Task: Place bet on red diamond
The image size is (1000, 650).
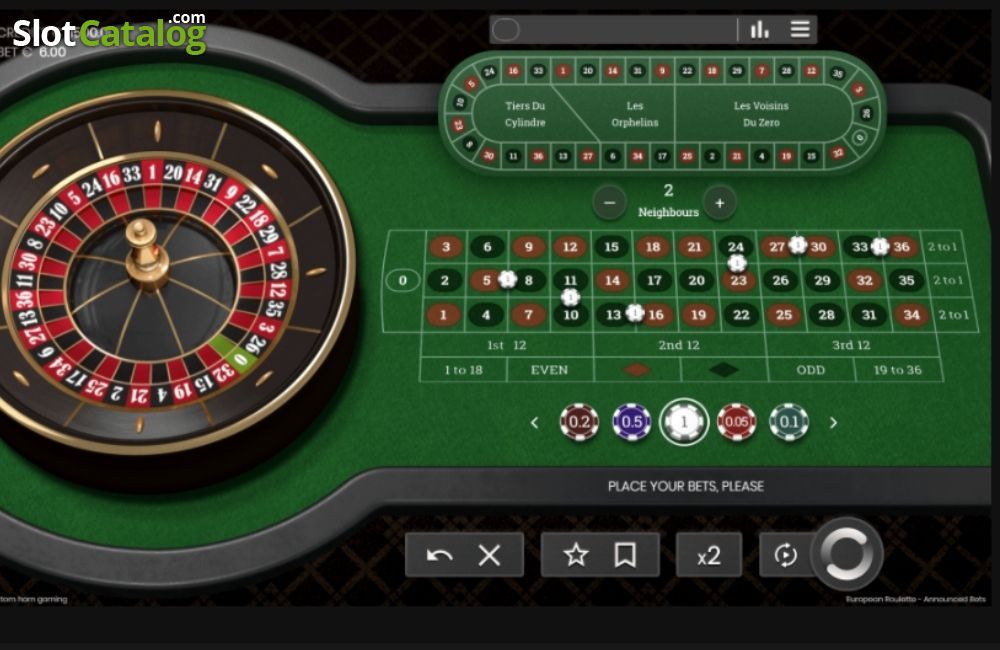Action: point(636,370)
